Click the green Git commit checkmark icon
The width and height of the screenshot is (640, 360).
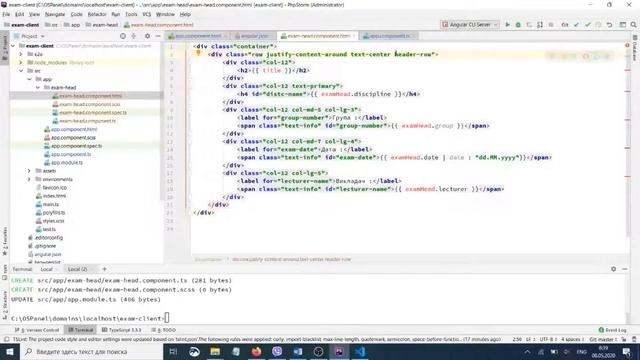(587, 24)
